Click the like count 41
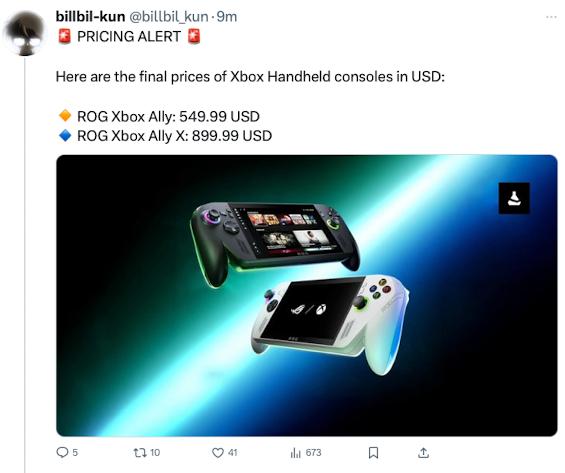Screen dimensions: 565x473 [x=233, y=452]
